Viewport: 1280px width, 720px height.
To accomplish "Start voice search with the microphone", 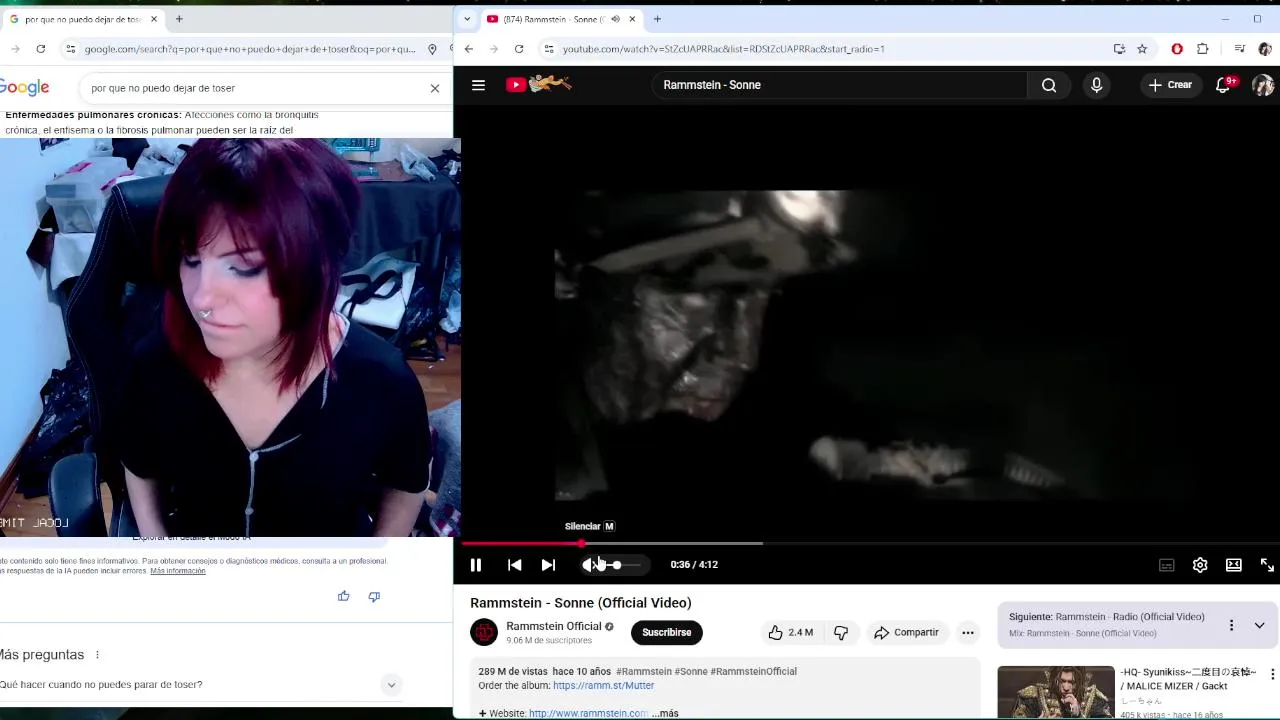I will (x=1096, y=85).
